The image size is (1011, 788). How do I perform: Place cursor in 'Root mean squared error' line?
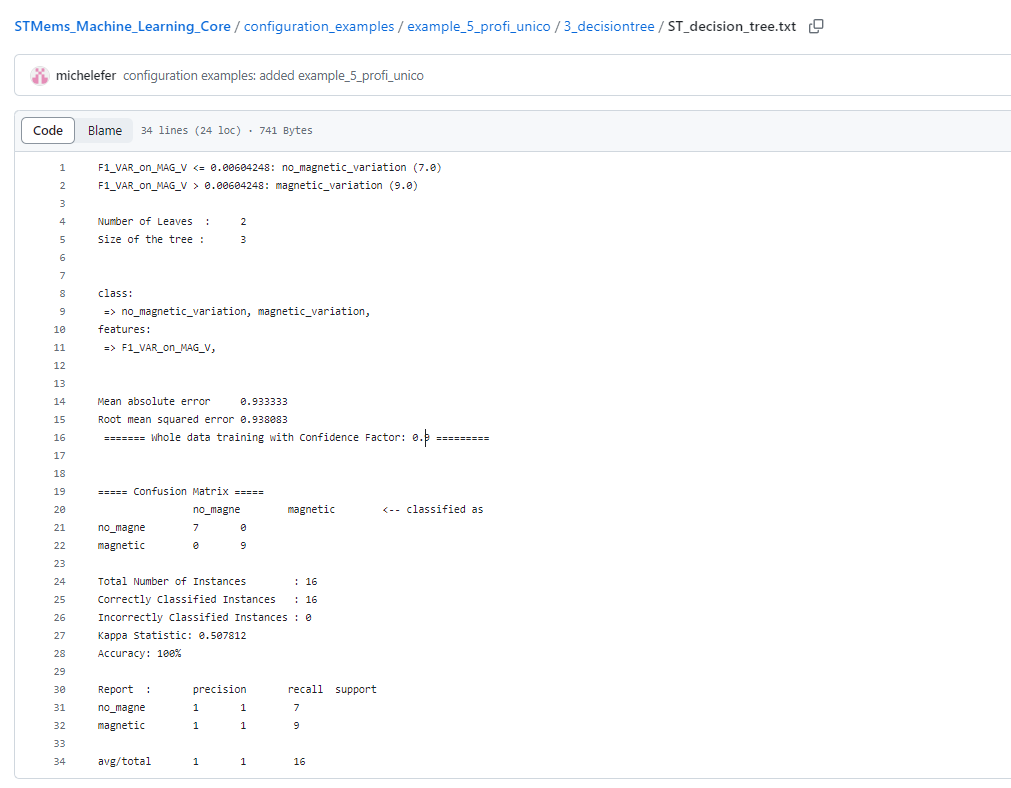[192, 420]
